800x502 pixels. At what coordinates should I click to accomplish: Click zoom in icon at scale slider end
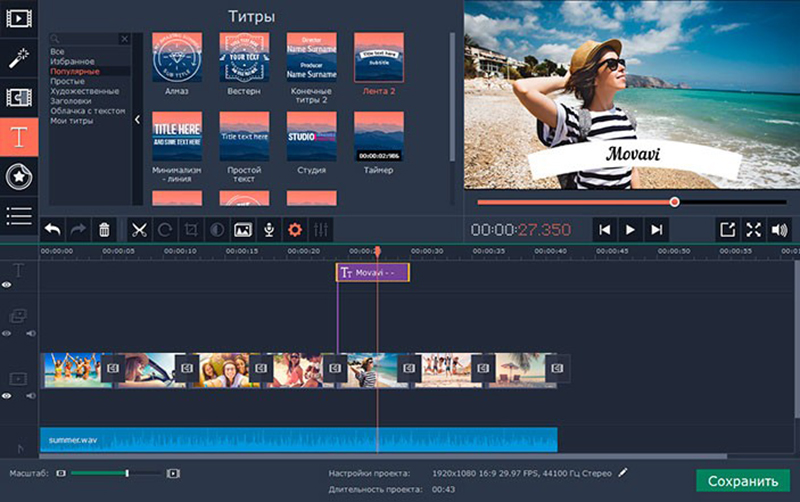click(x=173, y=473)
